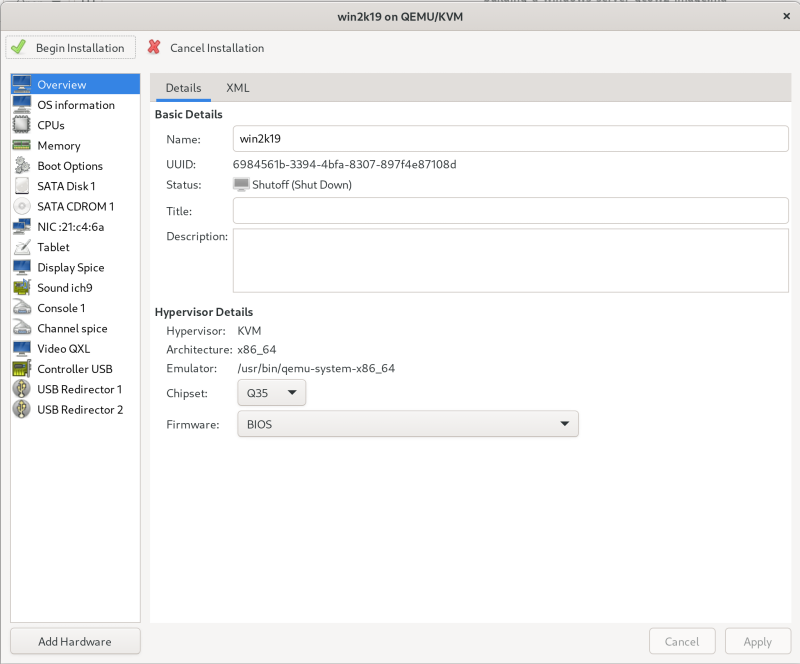Screen dimensions: 800x664
Task: Select the Memory module icon
Action: click(22, 145)
